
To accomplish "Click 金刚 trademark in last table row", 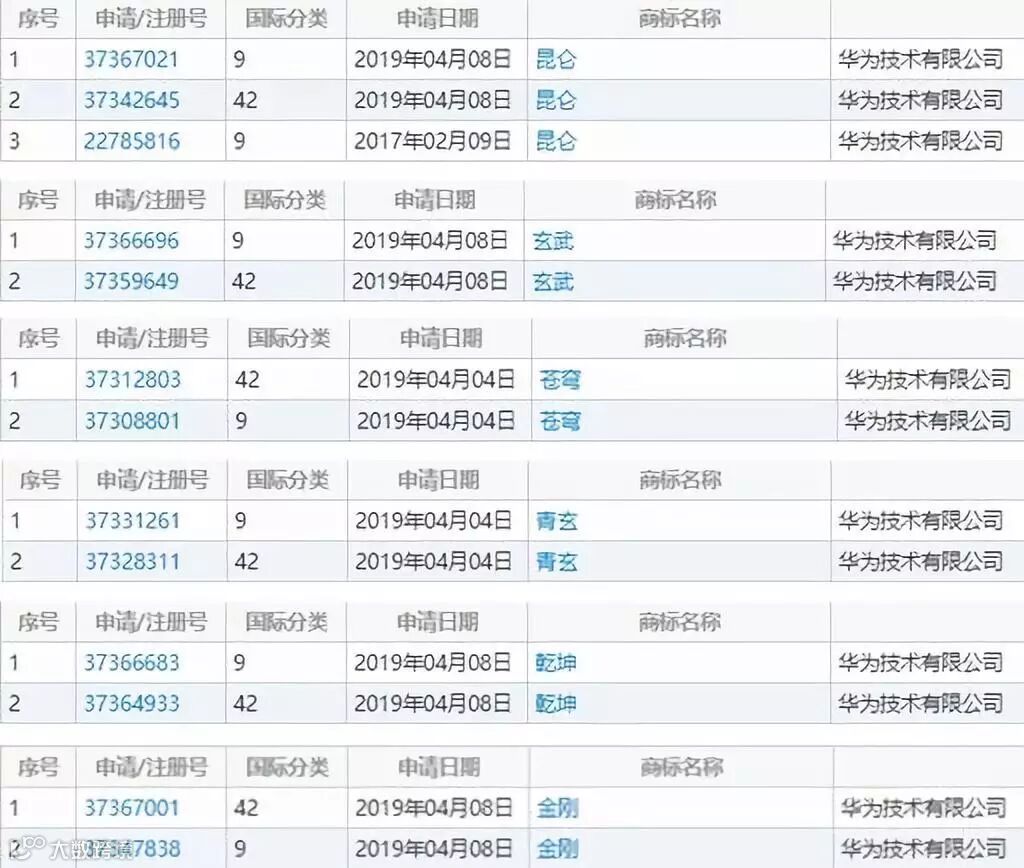I will pos(558,848).
